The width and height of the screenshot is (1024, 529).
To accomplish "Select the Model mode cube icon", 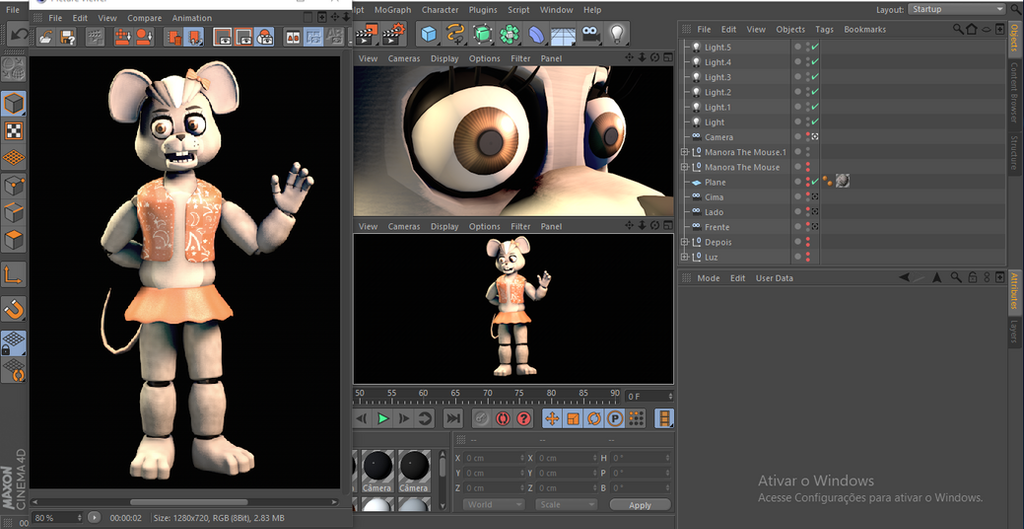I will [14, 103].
